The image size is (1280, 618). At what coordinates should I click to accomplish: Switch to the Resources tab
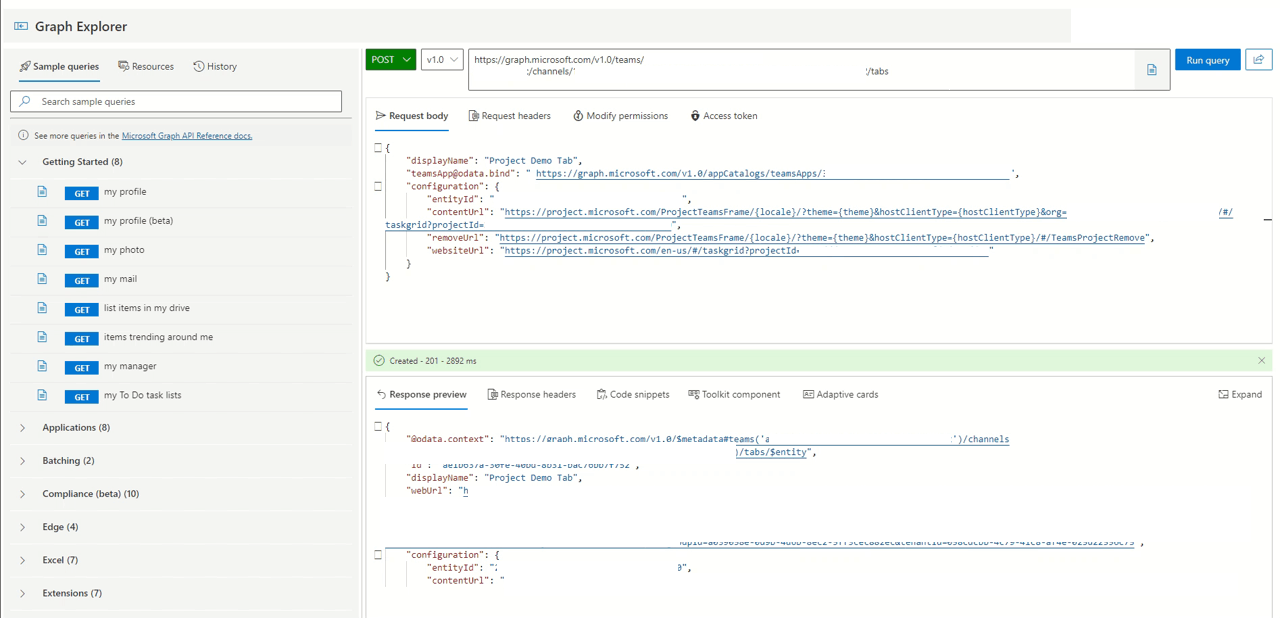tap(146, 67)
